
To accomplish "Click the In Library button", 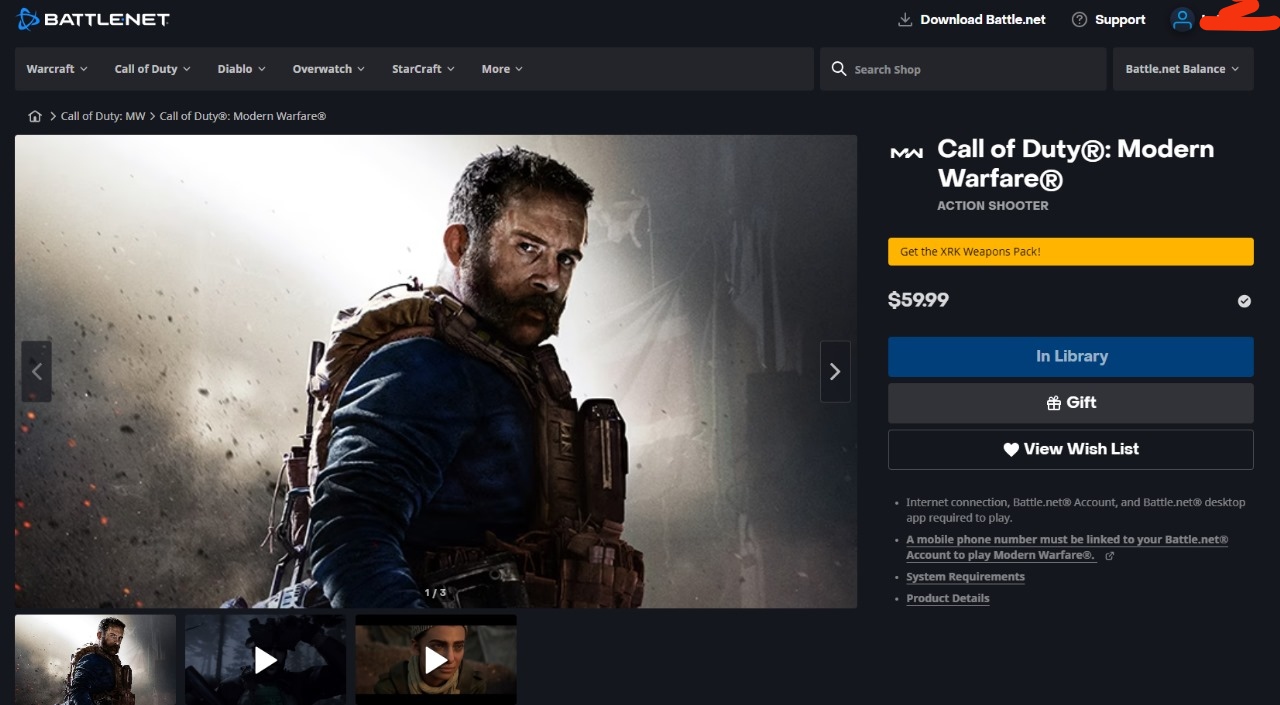I will tap(1071, 357).
